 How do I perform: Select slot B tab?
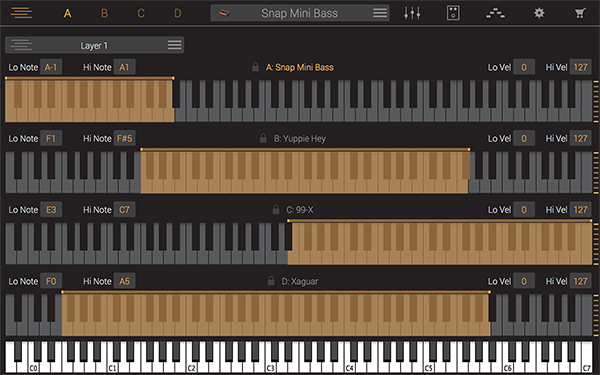104,13
